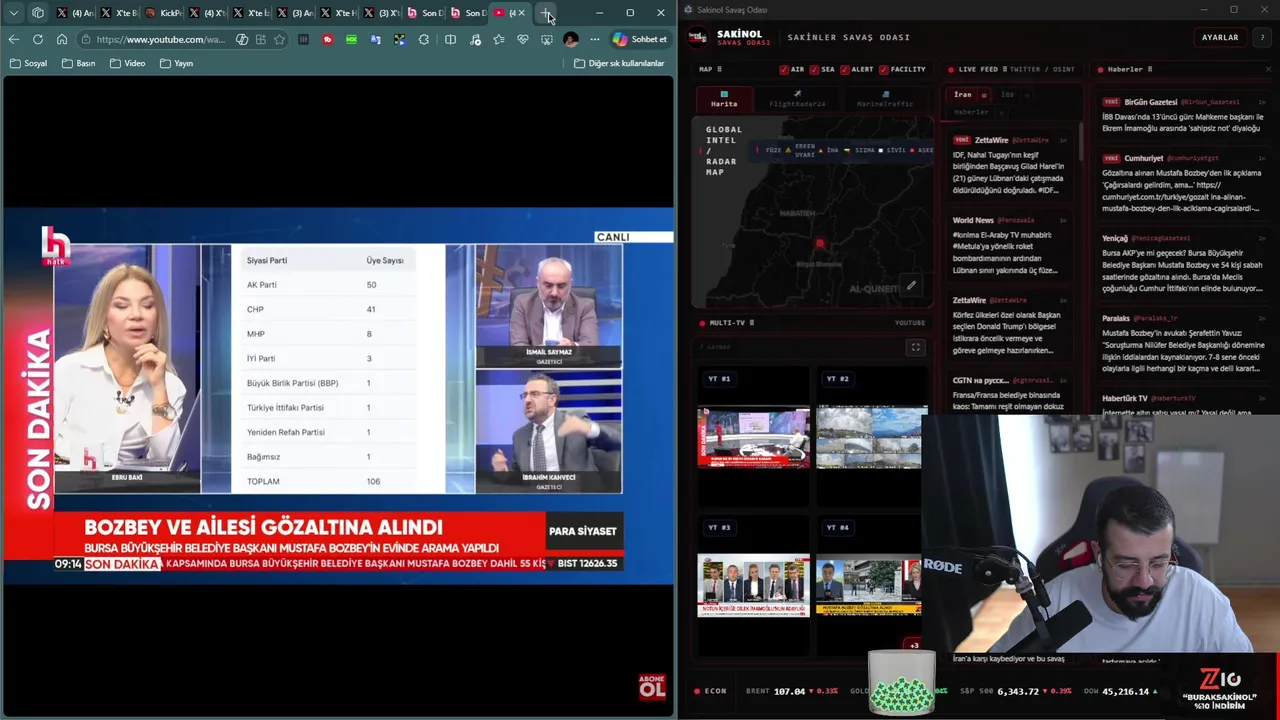Expand the +3 more channels badge
This screenshot has height=720, width=1280.
pos(913,645)
